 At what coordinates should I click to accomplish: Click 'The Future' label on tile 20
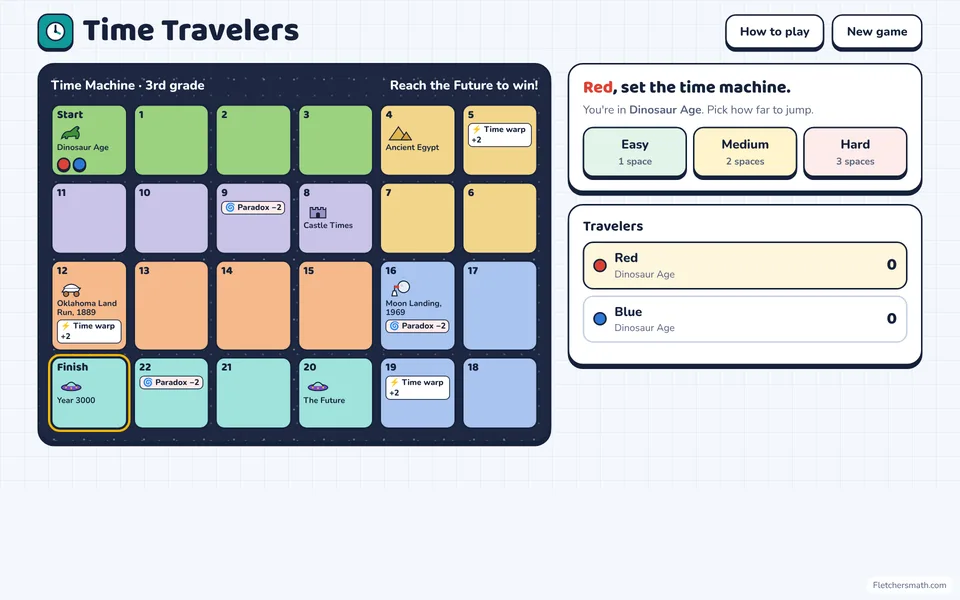(324, 400)
